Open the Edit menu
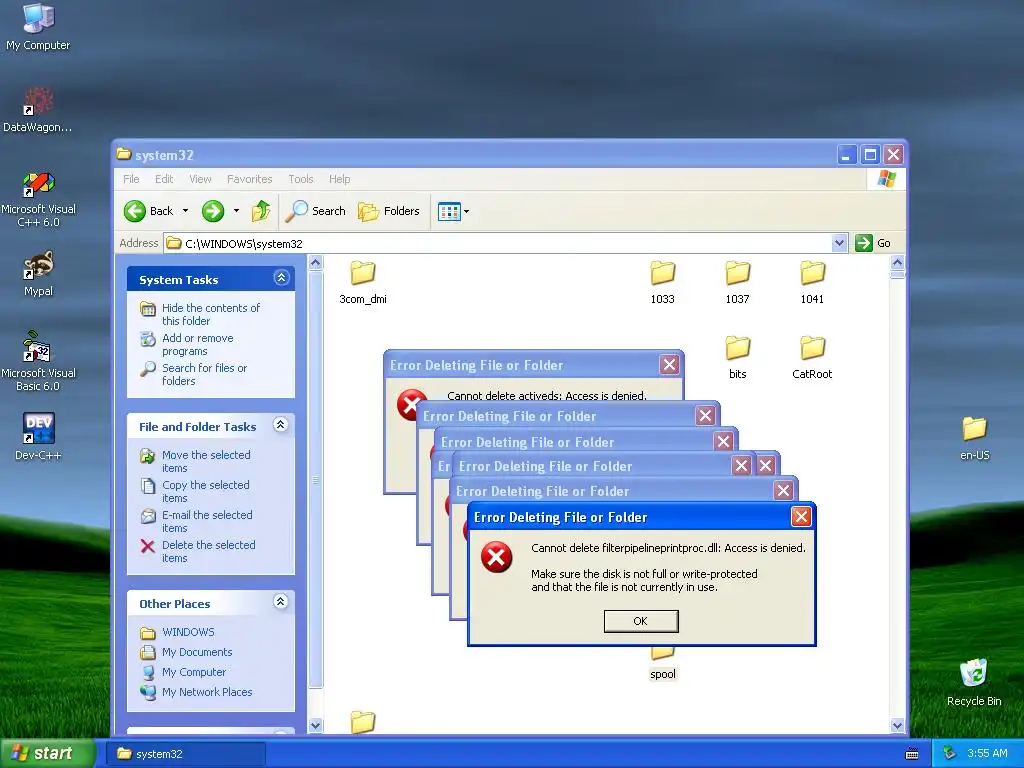1024x768 pixels. 164,179
